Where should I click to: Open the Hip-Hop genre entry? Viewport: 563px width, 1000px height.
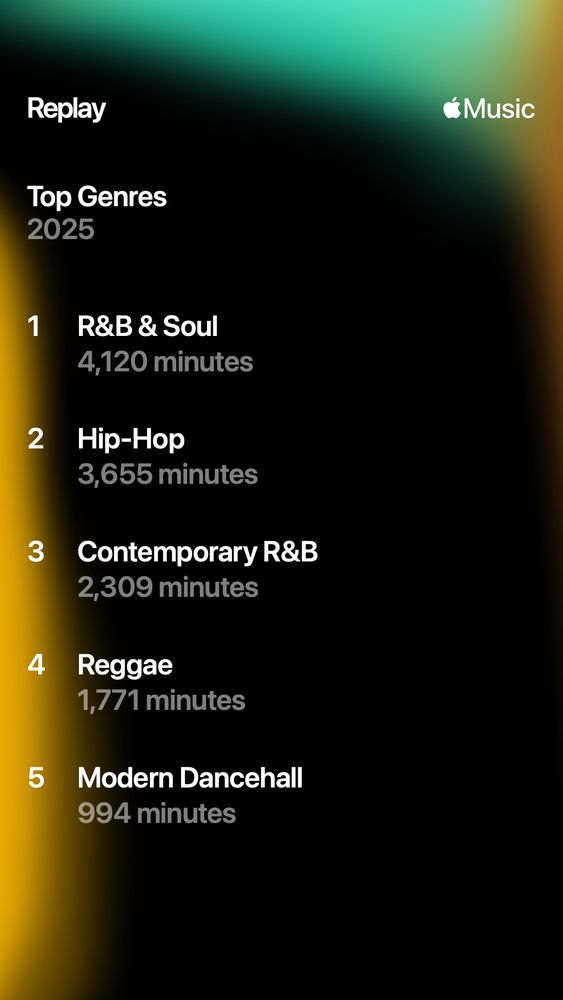click(131, 440)
